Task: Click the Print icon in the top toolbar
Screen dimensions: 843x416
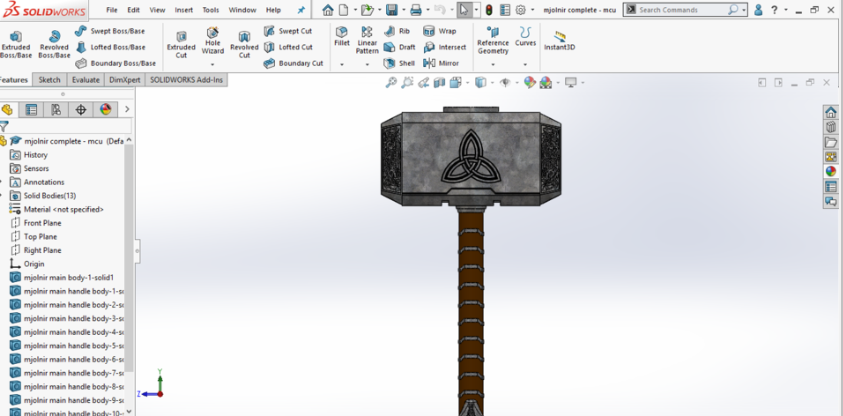Action: pyautogui.click(x=416, y=10)
